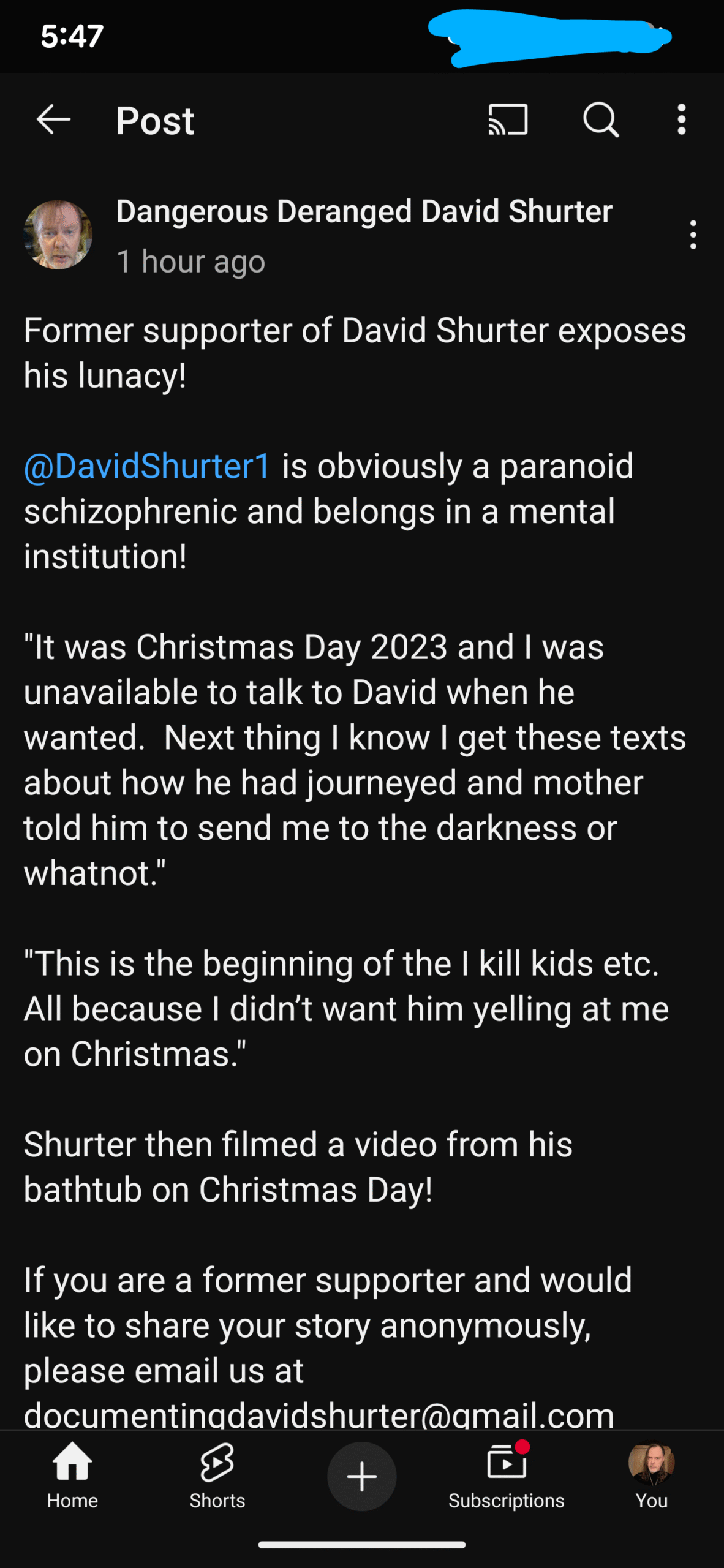Tap the Post page title

click(x=155, y=121)
